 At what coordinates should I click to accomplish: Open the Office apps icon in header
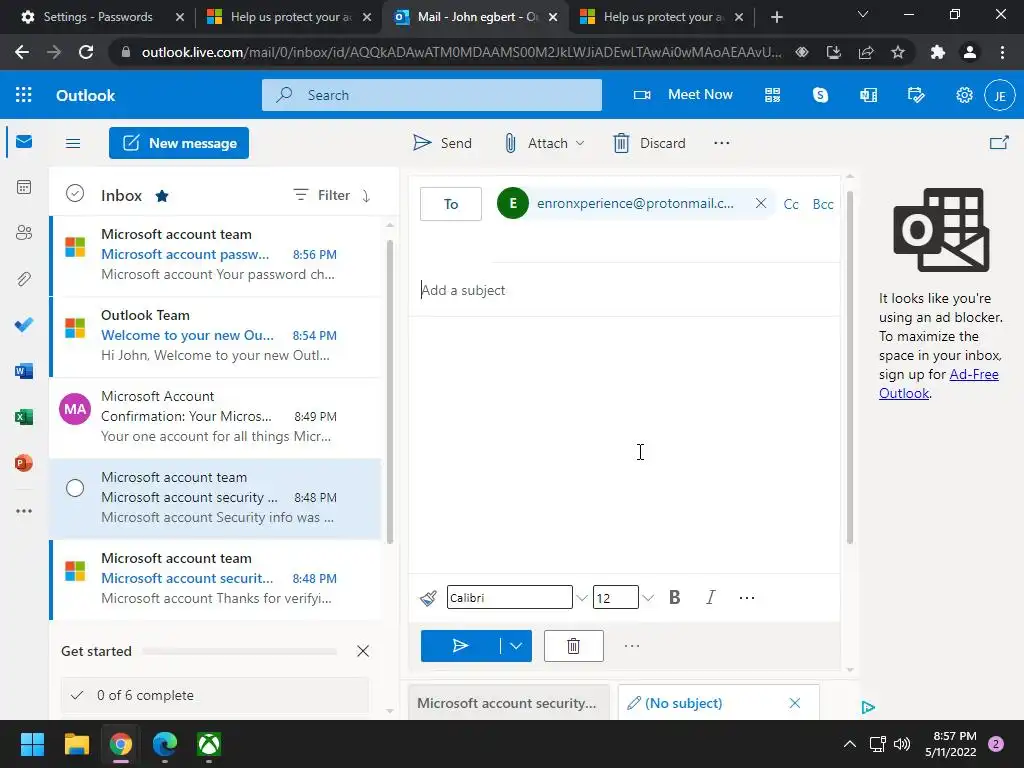click(869, 95)
